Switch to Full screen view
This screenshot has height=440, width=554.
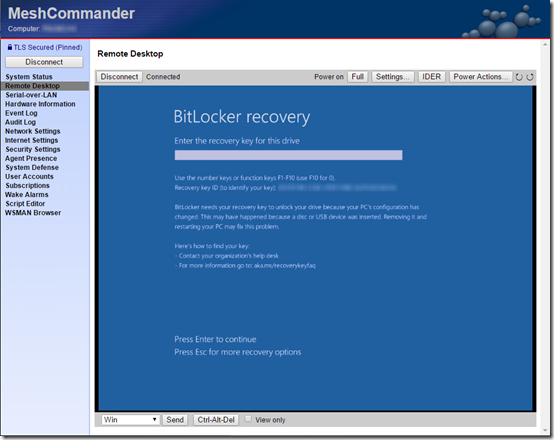pyautogui.click(x=358, y=77)
